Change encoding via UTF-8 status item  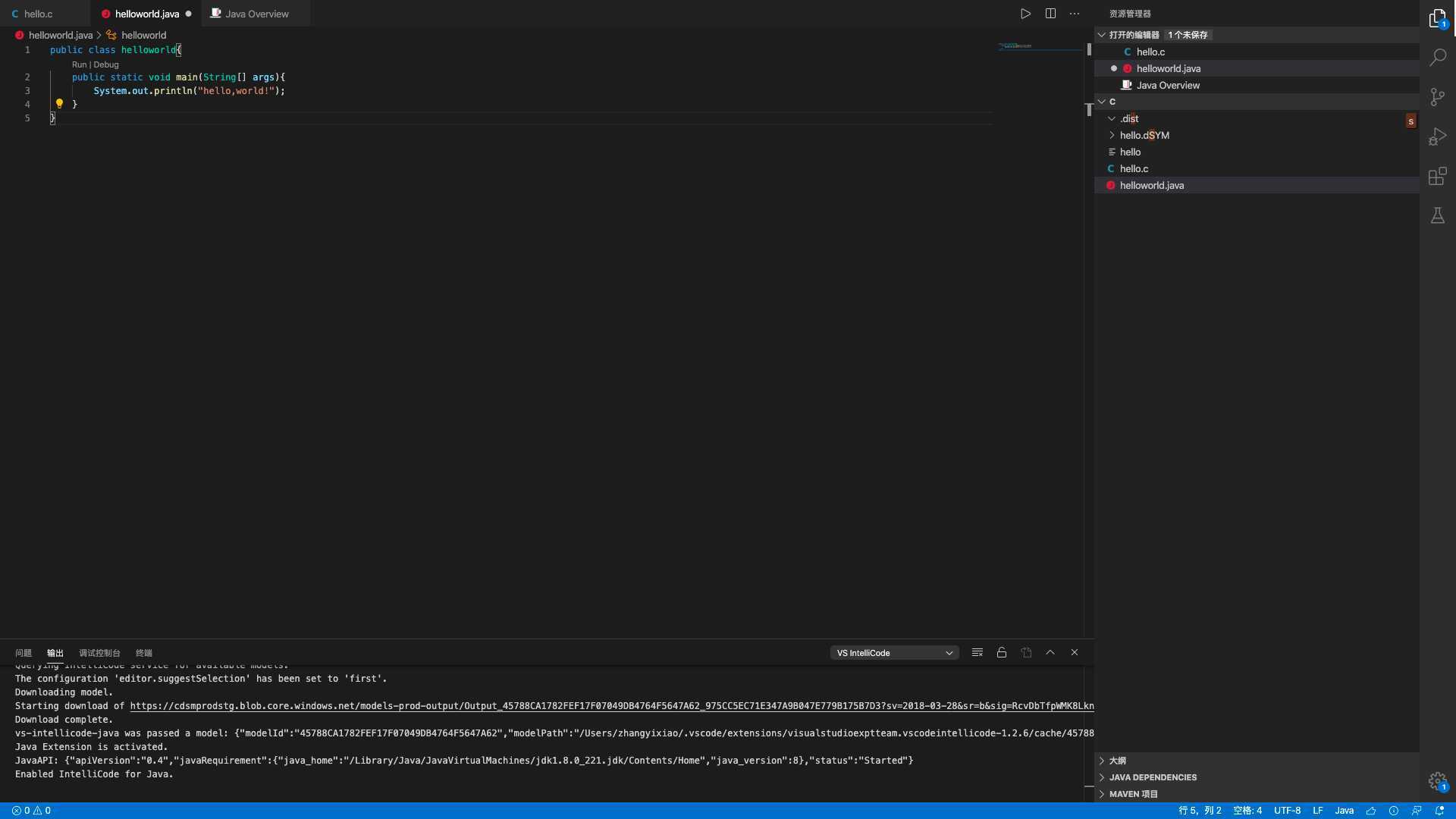pos(1287,811)
